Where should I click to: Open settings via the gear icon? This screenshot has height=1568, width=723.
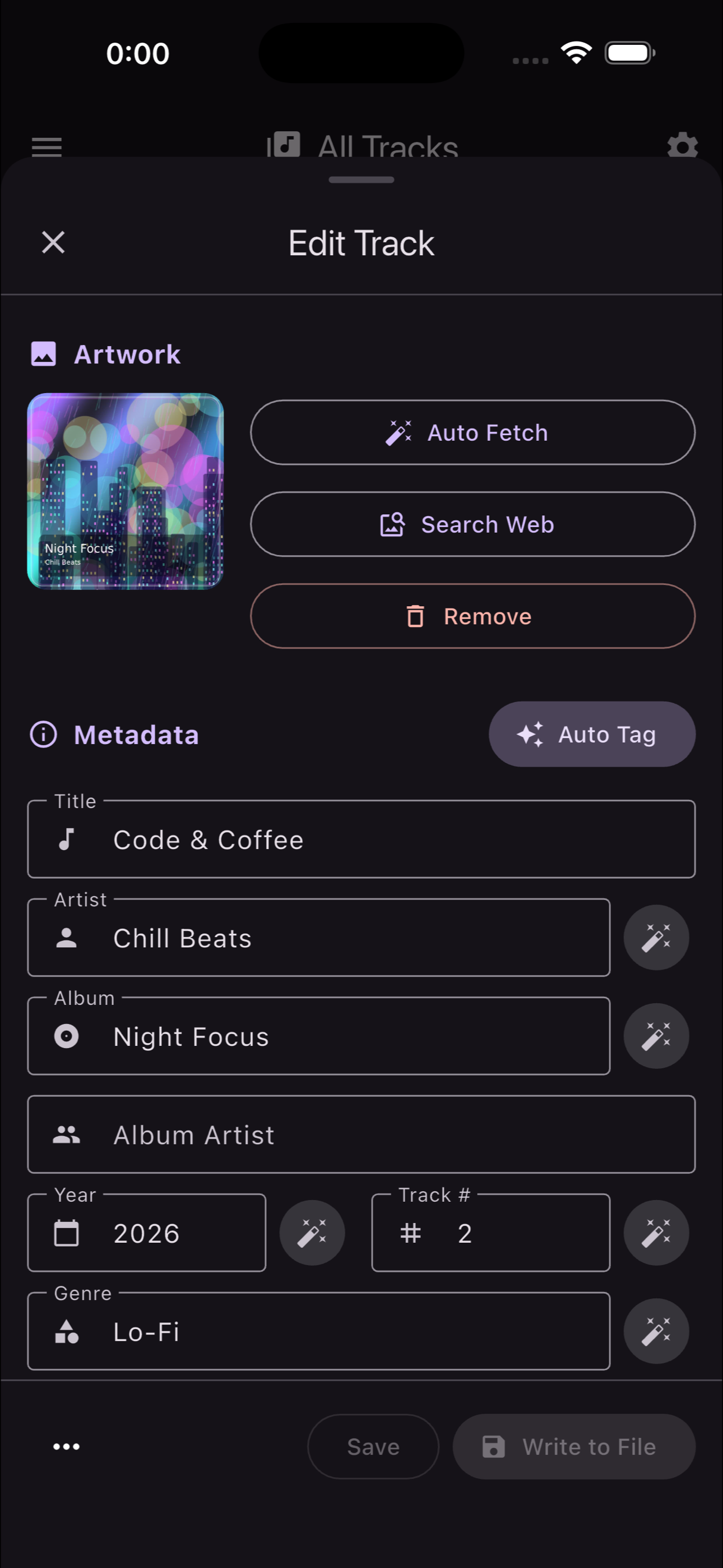(682, 146)
